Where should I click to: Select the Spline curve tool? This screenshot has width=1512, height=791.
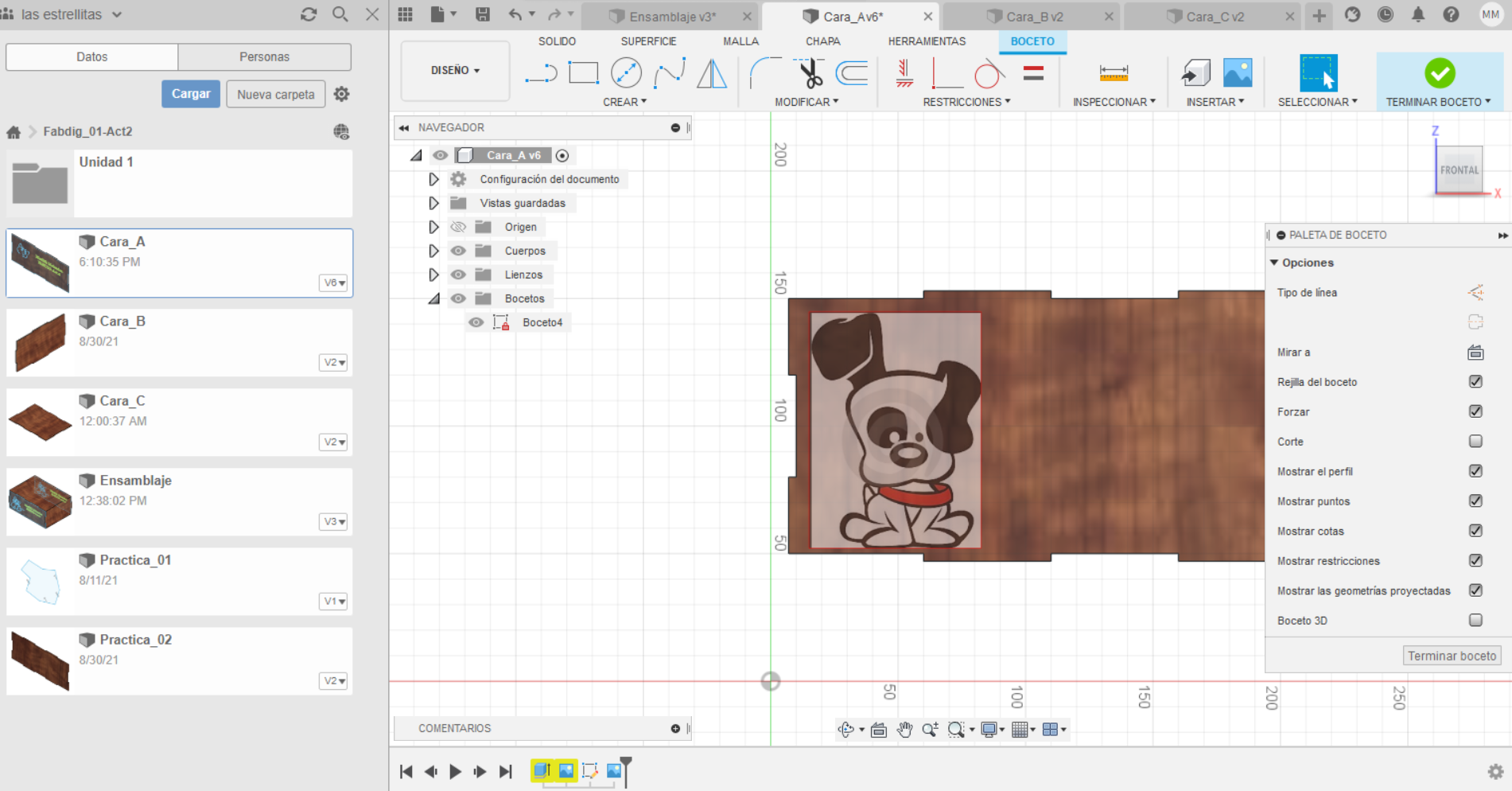pyautogui.click(x=669, y=74)
